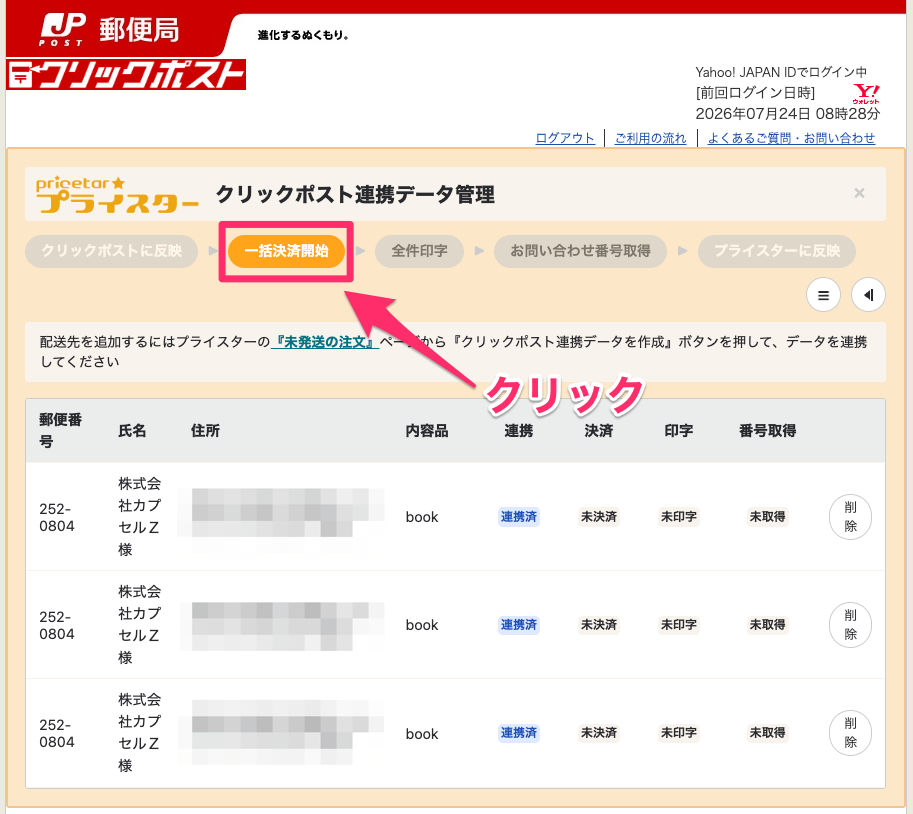The width and height of the screenshot is (913, 814).
Task: Click the first row 株式会社カプセルZ様 name
Action: pos(140,516)
